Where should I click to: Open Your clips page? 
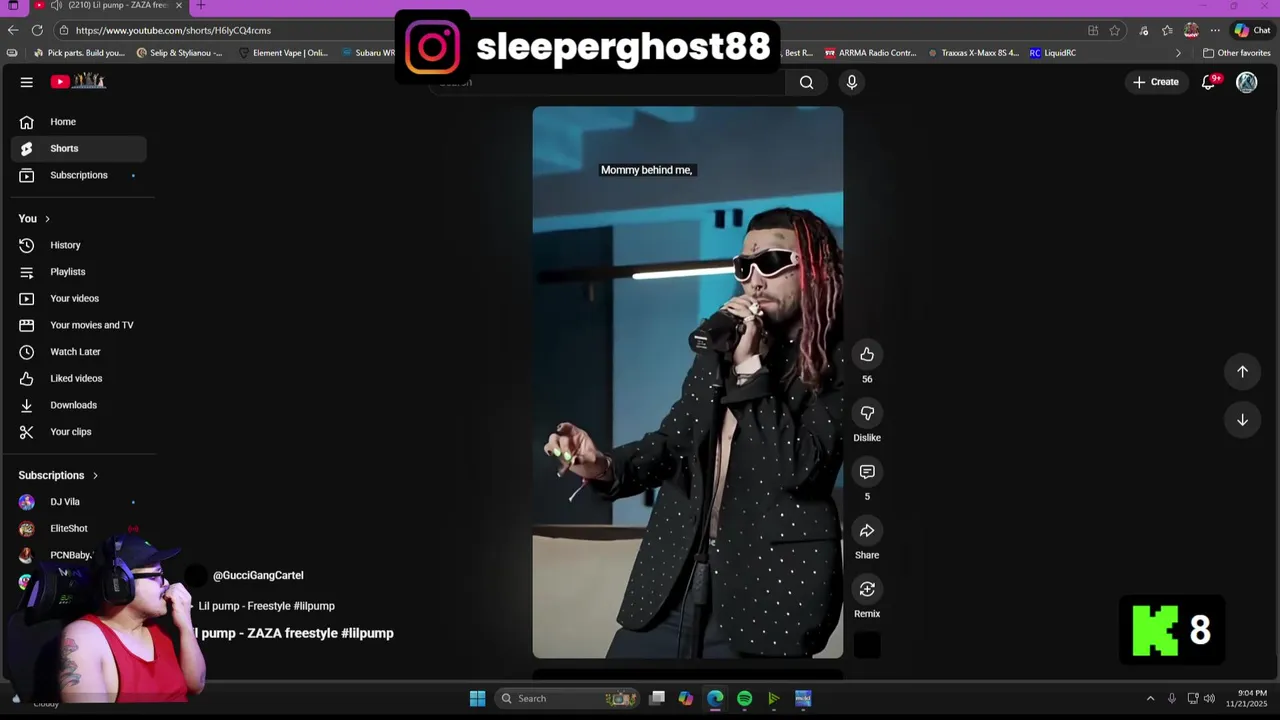coord(79,432)
